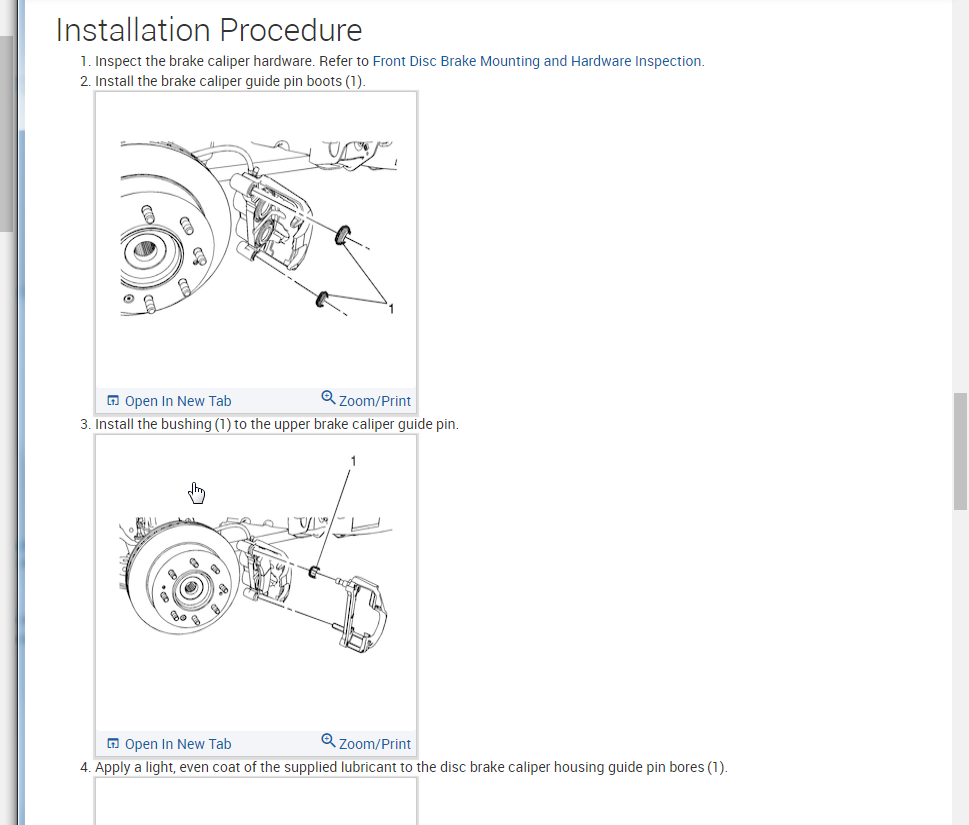Click step 4 lubricant instruction text
969x825 pixels.
[411, 767]
